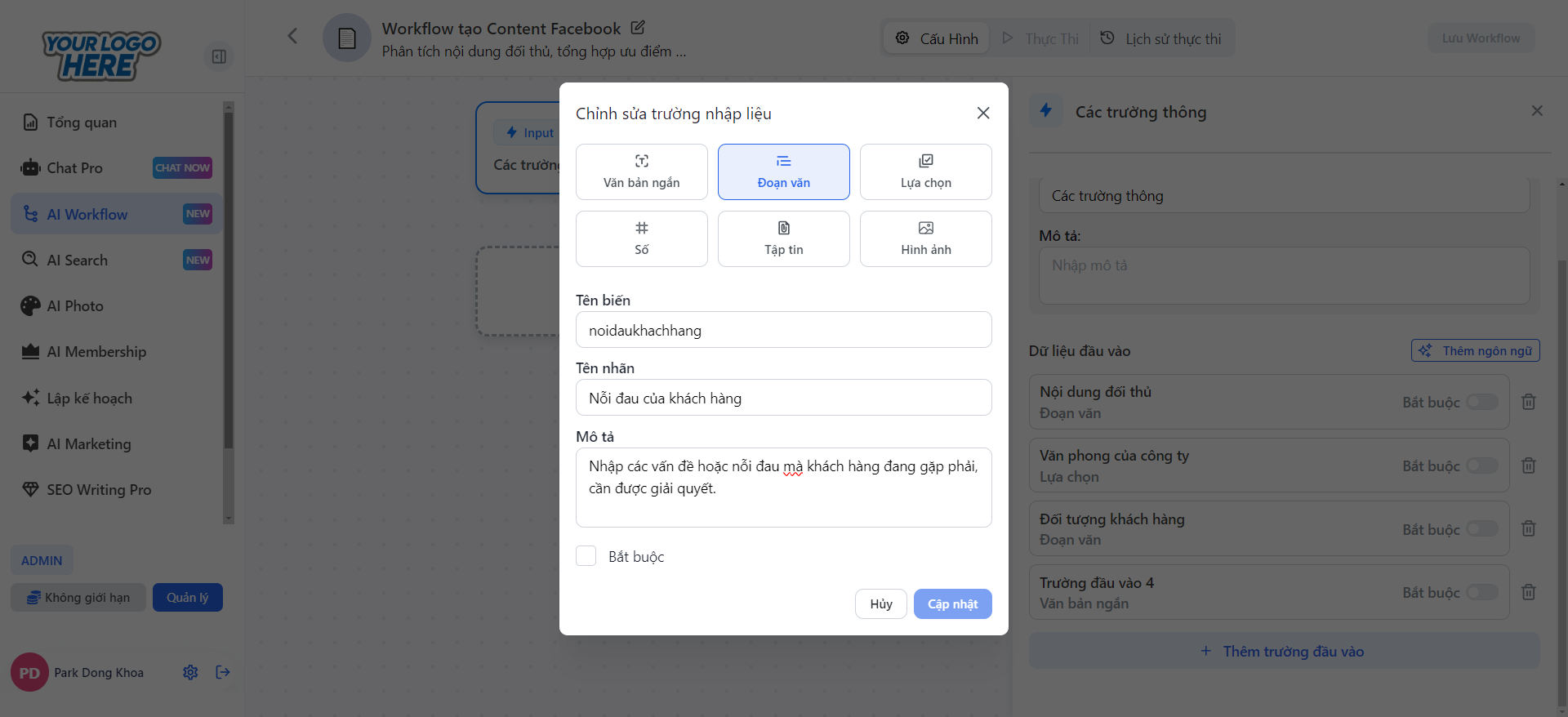Screen dimensions: 1568x717
Task: Switch to Lịch sử thực thi tab
Action: [x=1160, y=38]
